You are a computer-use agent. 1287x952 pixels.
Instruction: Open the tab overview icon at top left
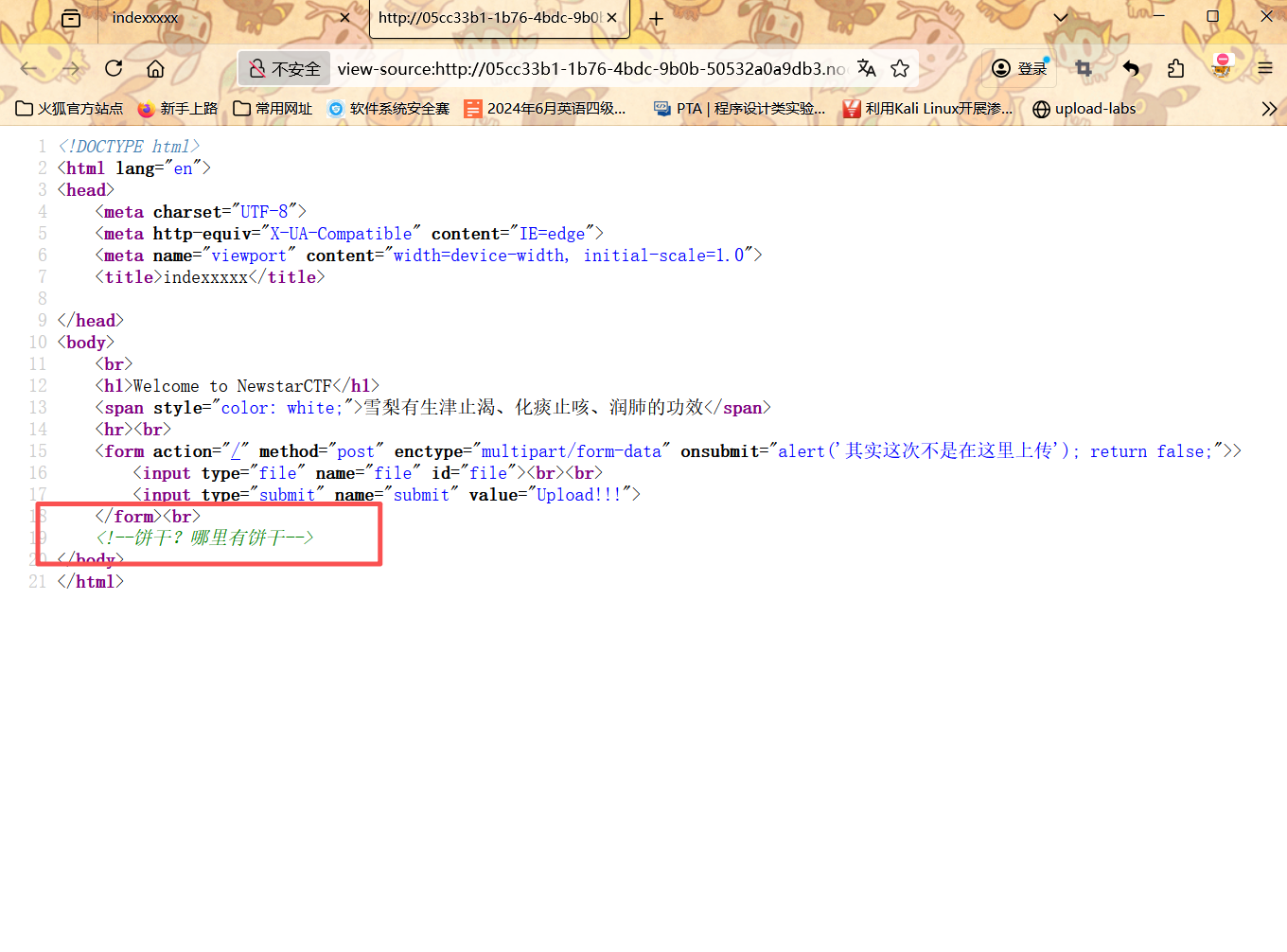click(x=71, y=18)
